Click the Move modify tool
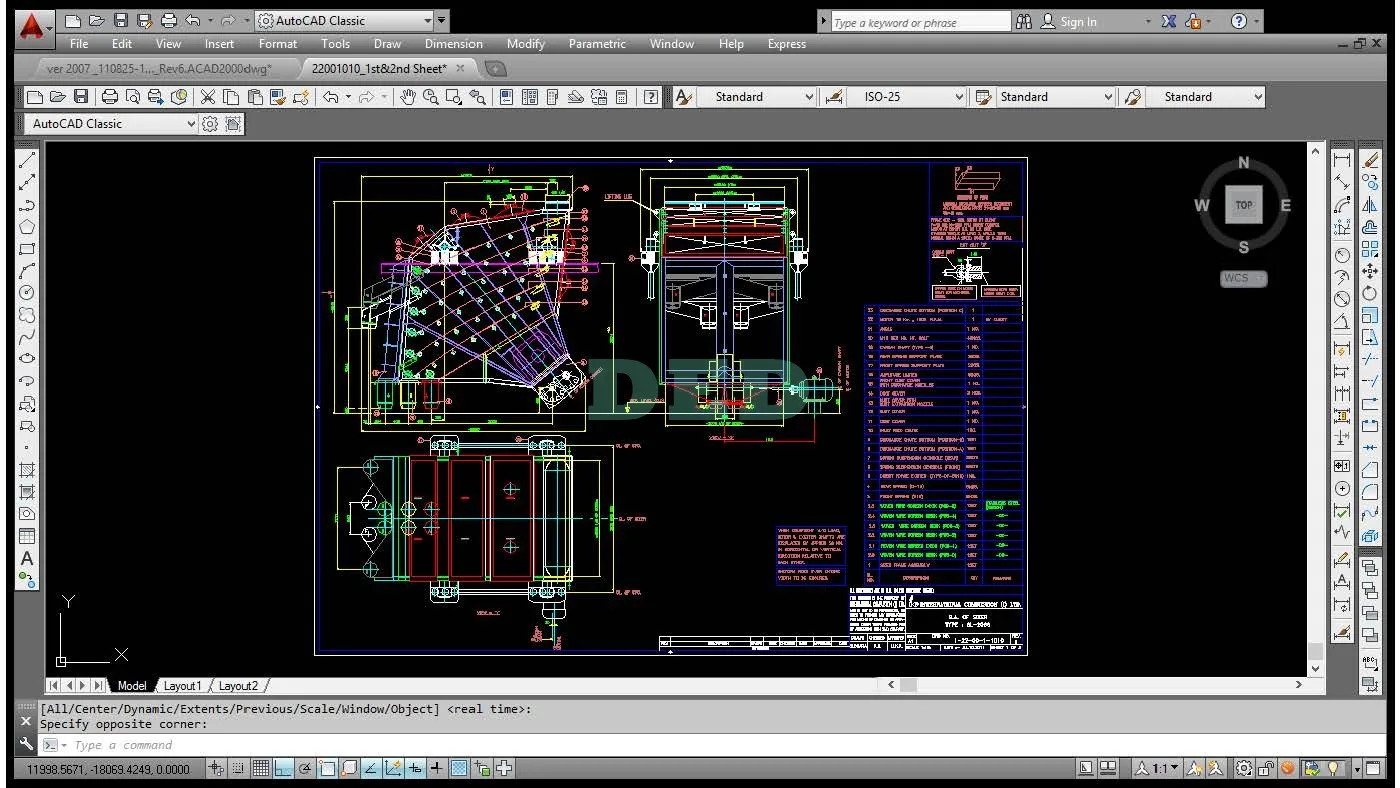1400x788 pixels. point(1370,271)
